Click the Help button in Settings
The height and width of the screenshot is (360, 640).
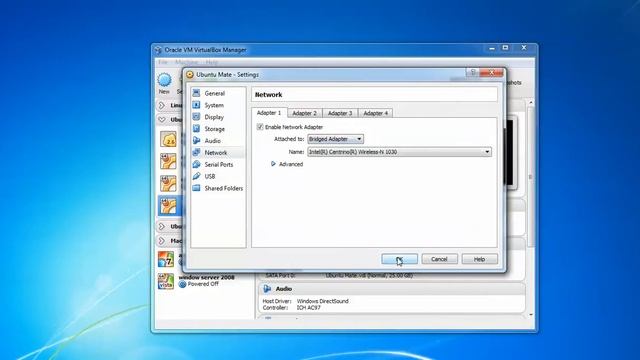pos(479,259)
